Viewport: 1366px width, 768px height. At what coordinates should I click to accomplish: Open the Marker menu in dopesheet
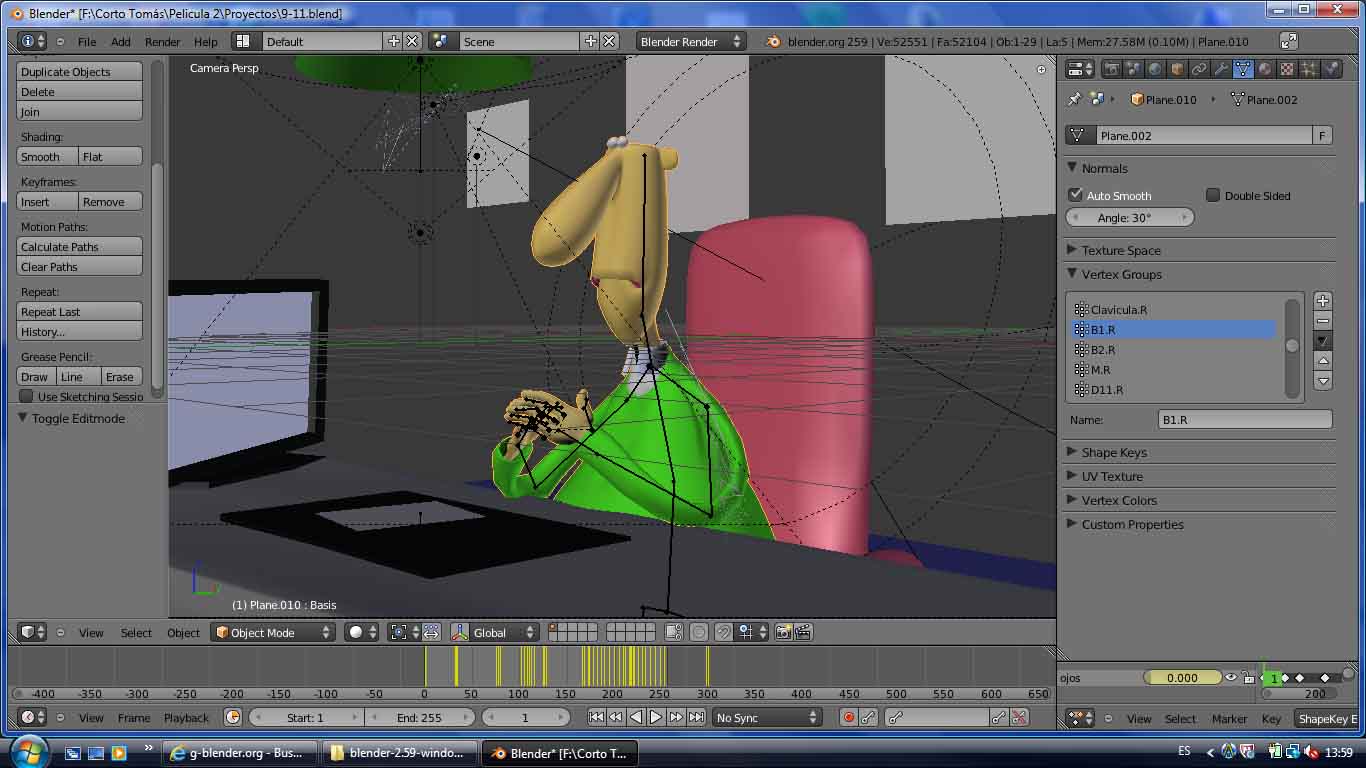1229,718
